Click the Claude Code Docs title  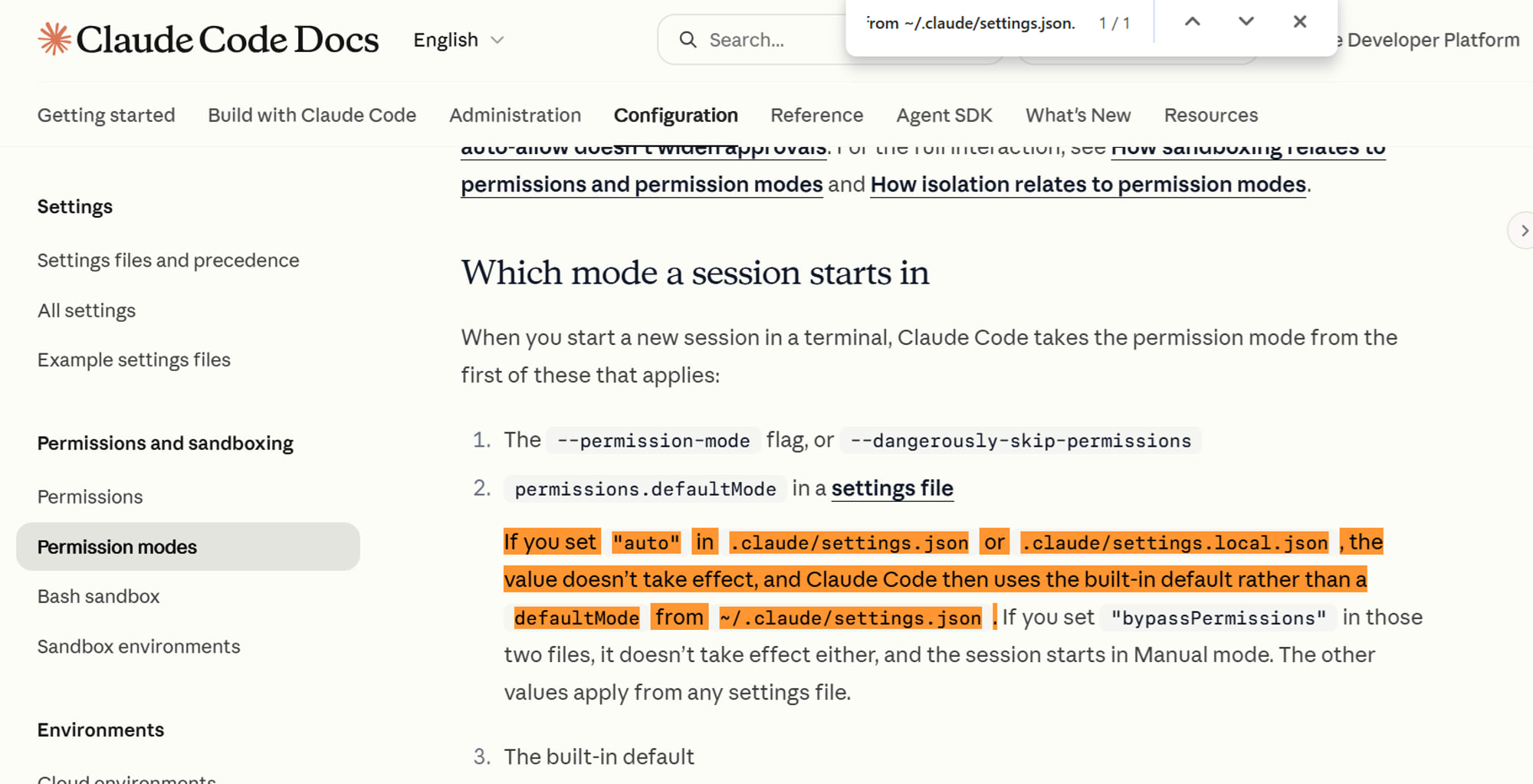pyautogui.click(x=228, y=40)
